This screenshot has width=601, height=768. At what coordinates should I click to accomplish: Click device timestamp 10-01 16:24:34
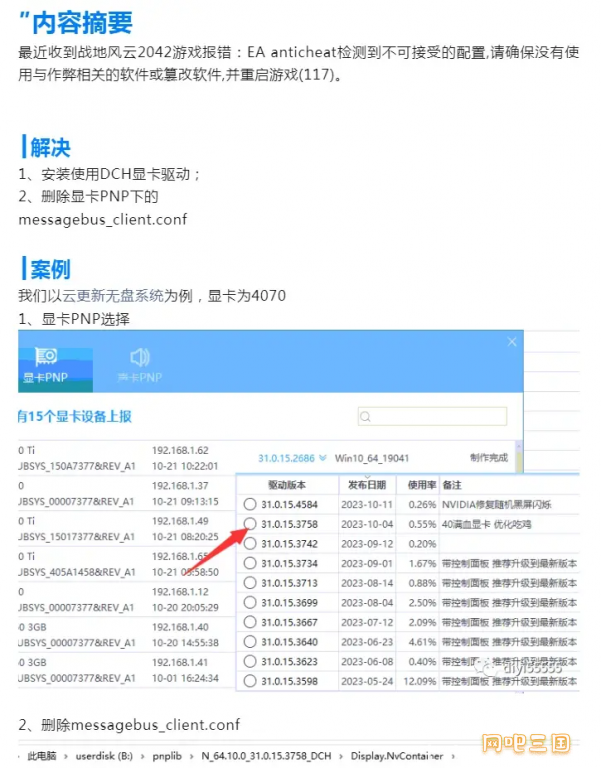[x=185, y=678]
